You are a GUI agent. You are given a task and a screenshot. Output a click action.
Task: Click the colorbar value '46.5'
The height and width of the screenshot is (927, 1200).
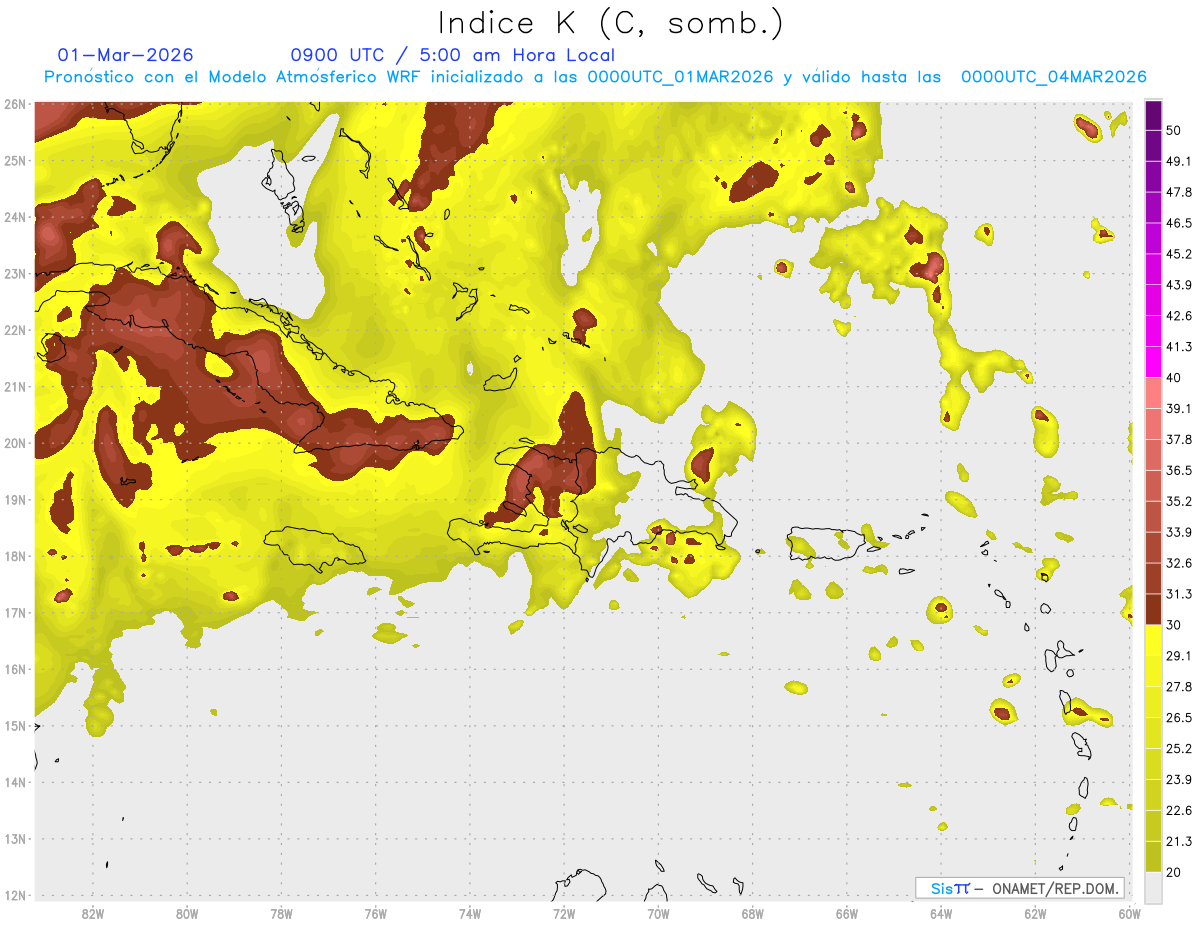[1179, 223]
